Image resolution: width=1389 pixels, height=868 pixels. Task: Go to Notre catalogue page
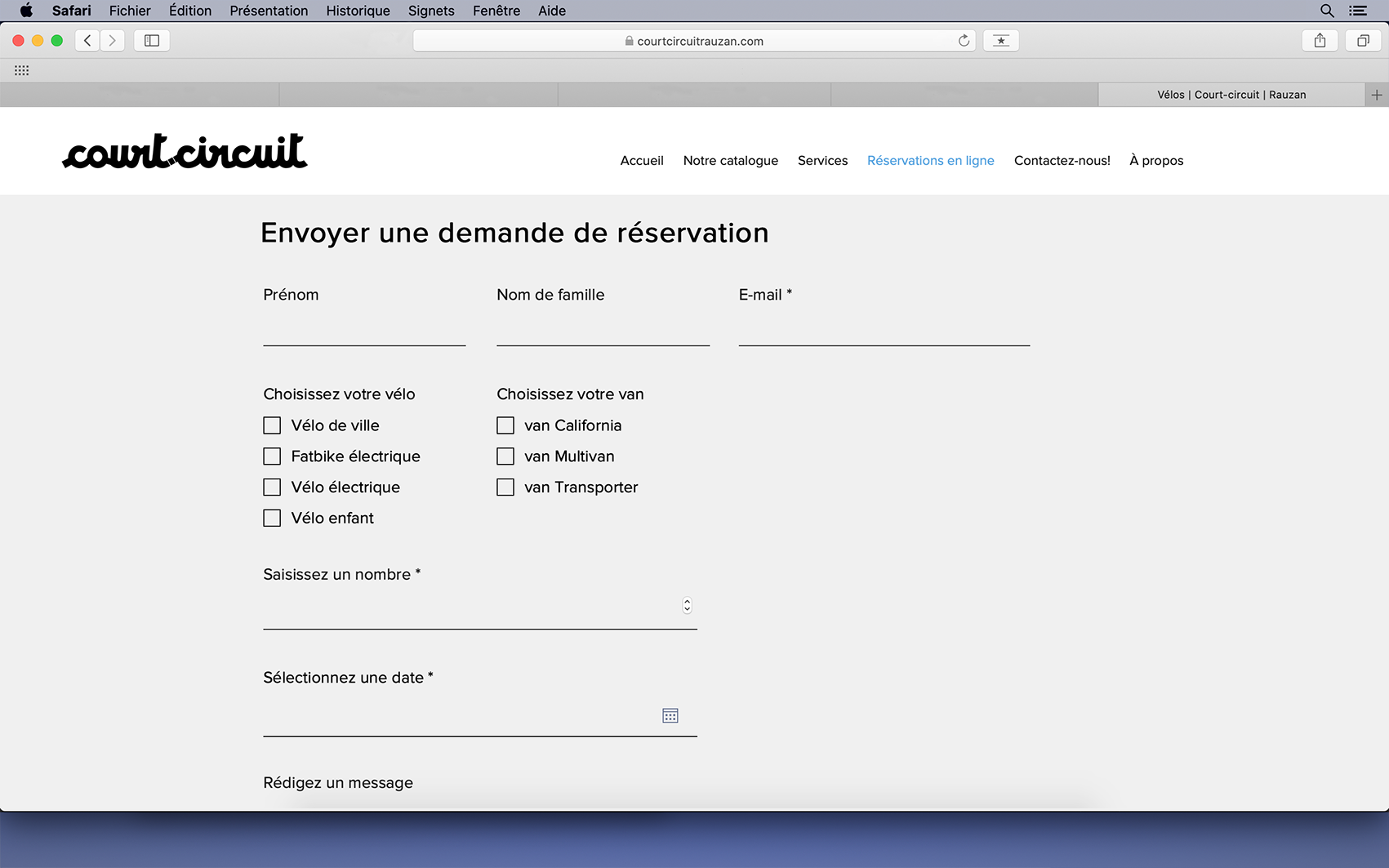point(730,161)
